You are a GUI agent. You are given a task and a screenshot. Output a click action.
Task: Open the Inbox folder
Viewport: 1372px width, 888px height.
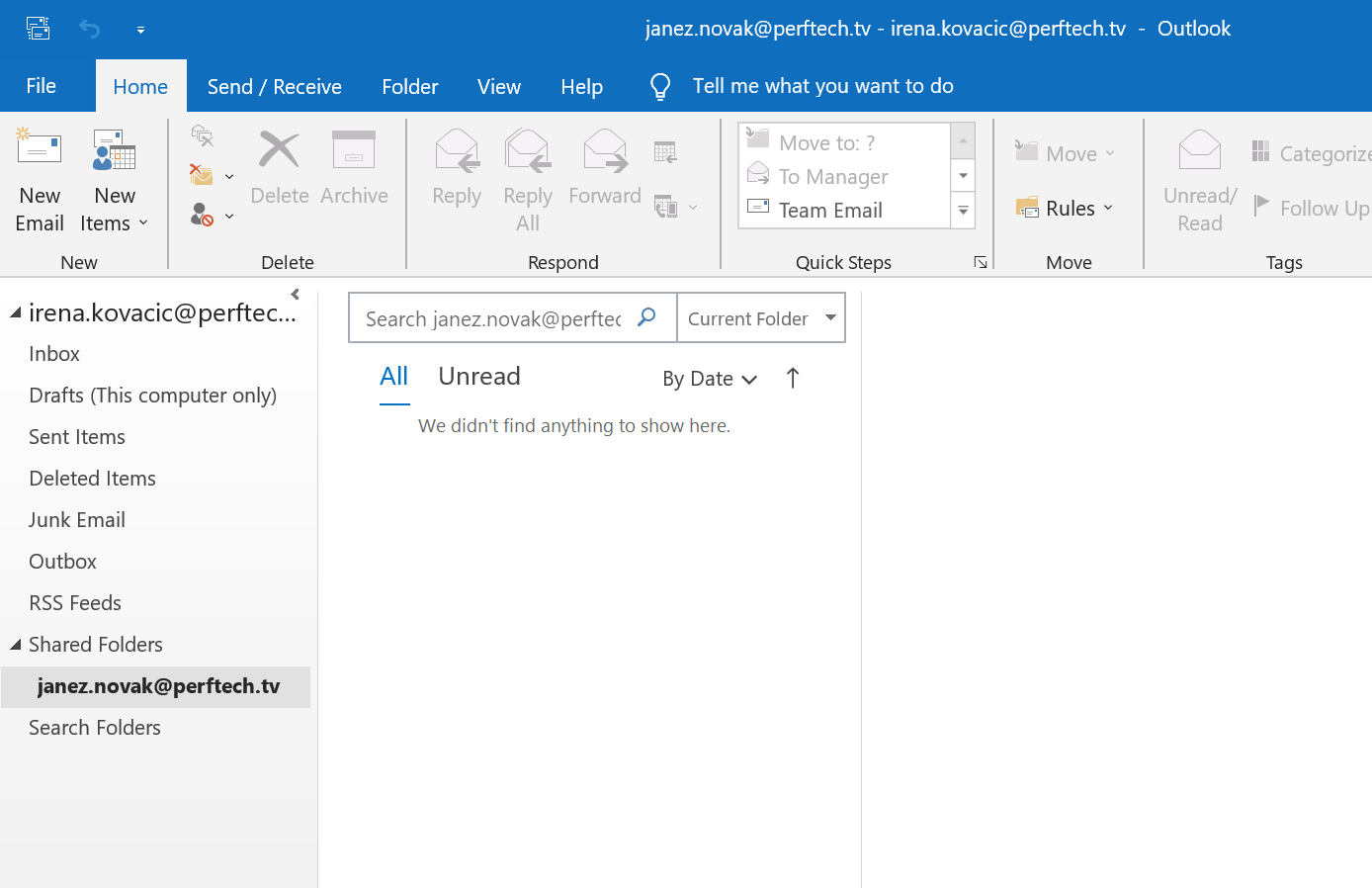[x=54, y=354]
